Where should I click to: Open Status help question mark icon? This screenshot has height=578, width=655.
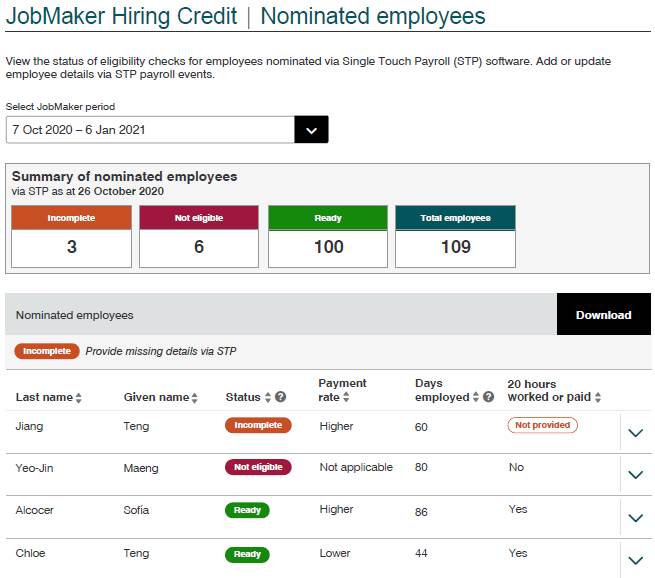click(281, 398)
